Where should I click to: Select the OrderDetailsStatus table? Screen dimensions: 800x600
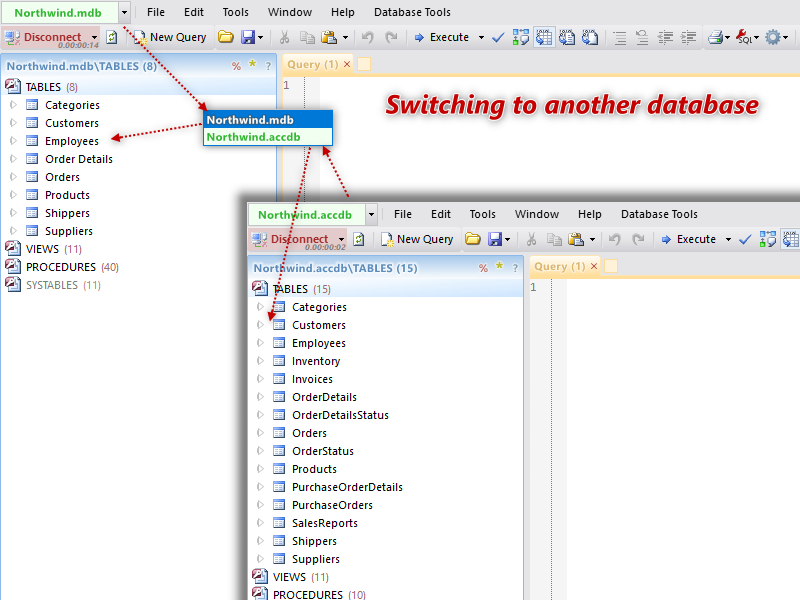[x=340, y=415]
